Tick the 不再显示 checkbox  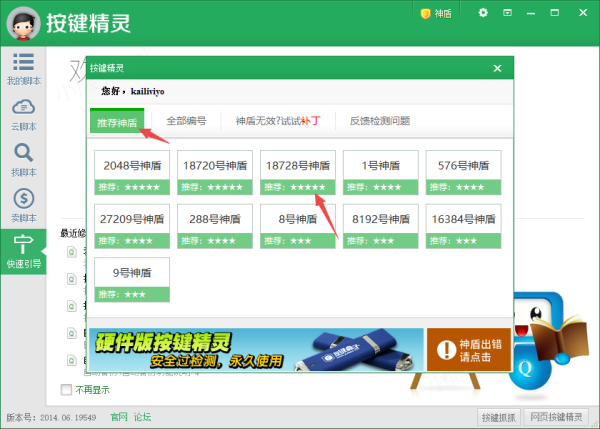coord(66,390)
